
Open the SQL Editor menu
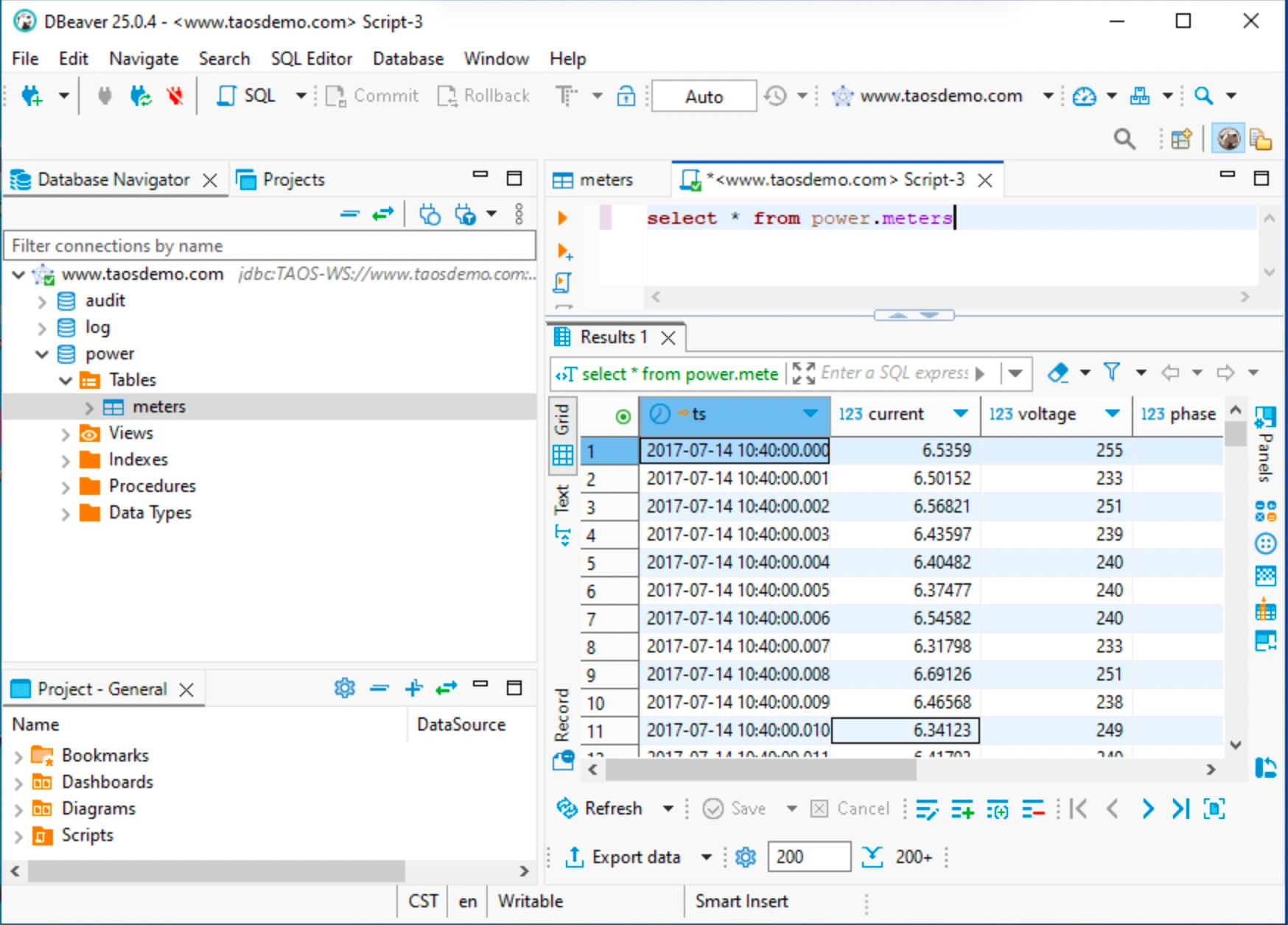(311, 59)
